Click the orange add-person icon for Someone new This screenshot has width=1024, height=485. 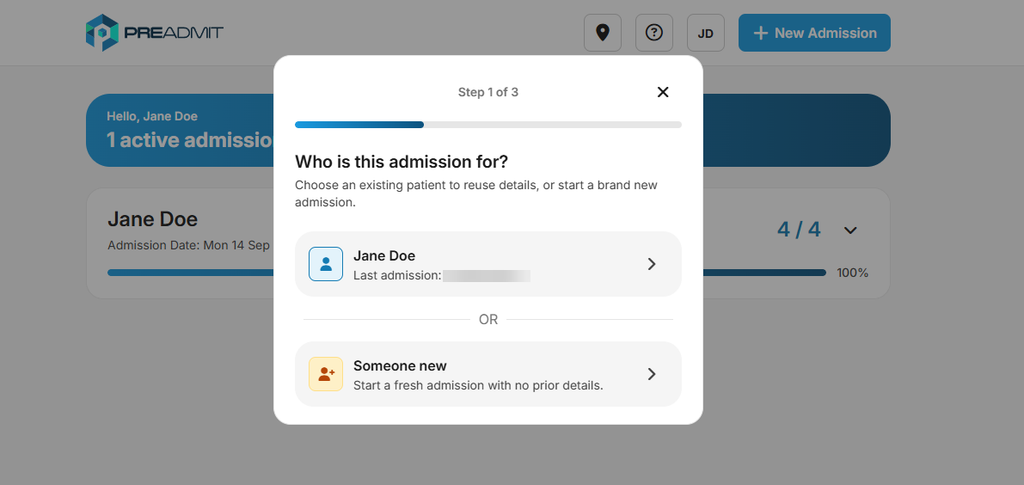coord(325,374)
